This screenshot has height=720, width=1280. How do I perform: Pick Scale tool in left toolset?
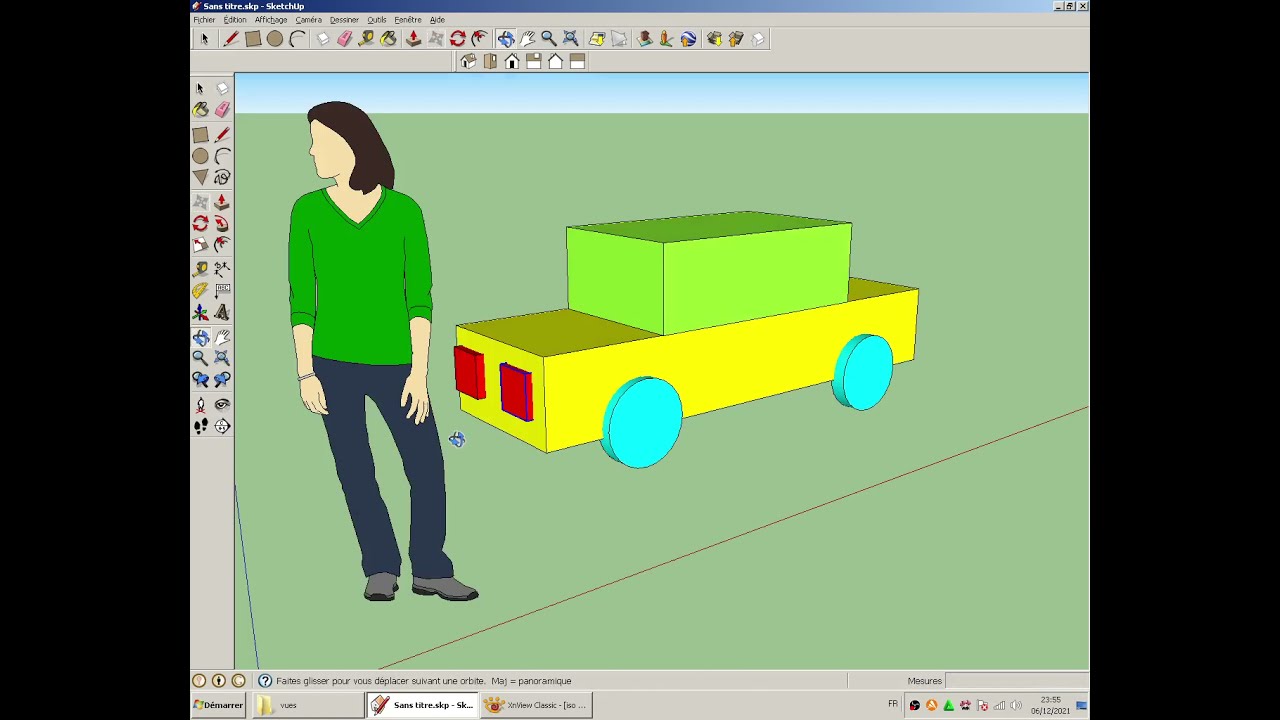click(x=200, y=246)
